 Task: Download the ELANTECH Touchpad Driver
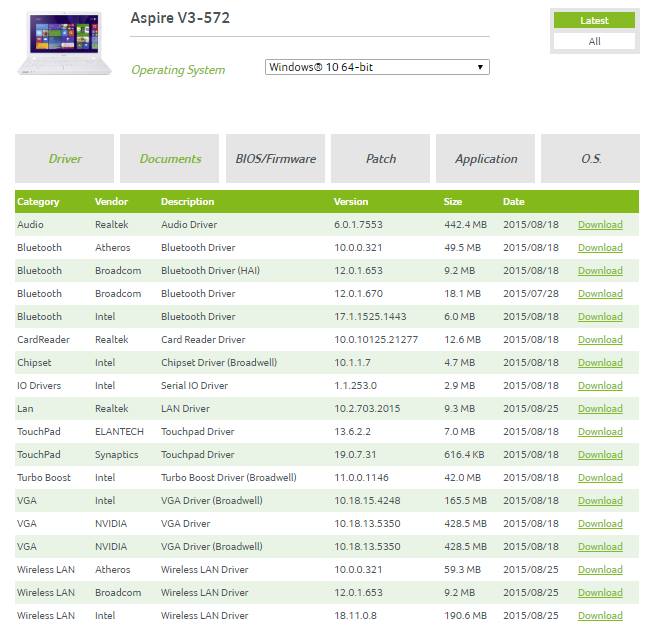click(x=600, y=432)
